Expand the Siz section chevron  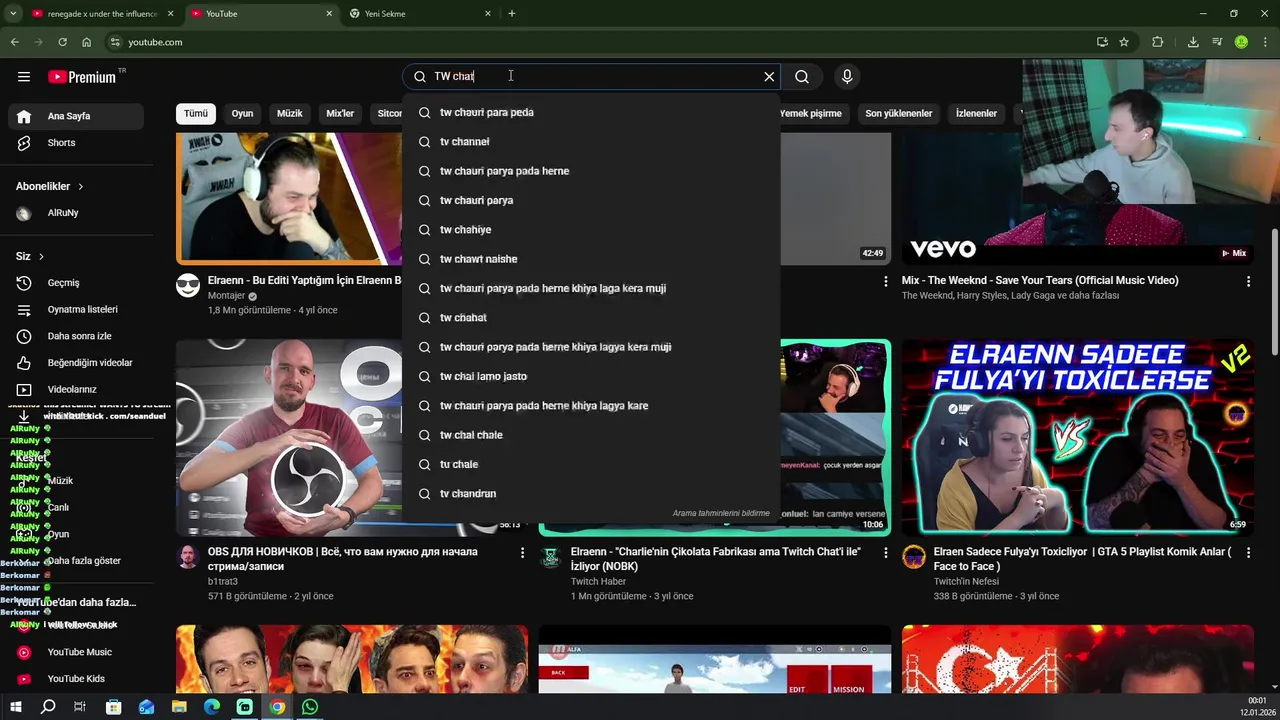point(41,257)
